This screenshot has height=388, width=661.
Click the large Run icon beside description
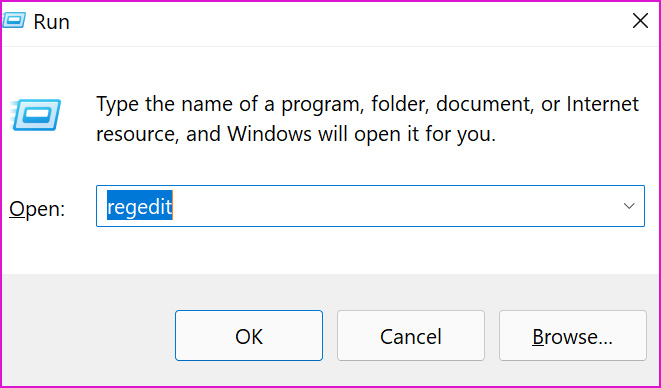[37, 115]
